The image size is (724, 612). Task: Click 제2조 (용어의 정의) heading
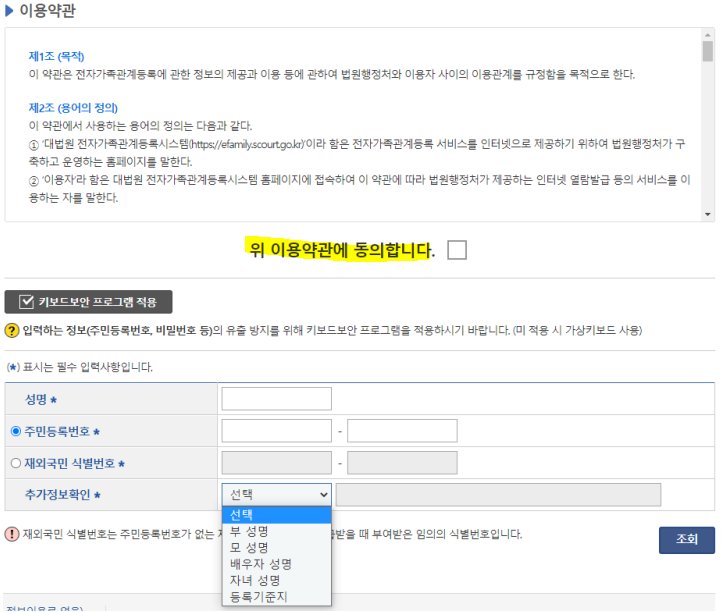pos(73,108)
